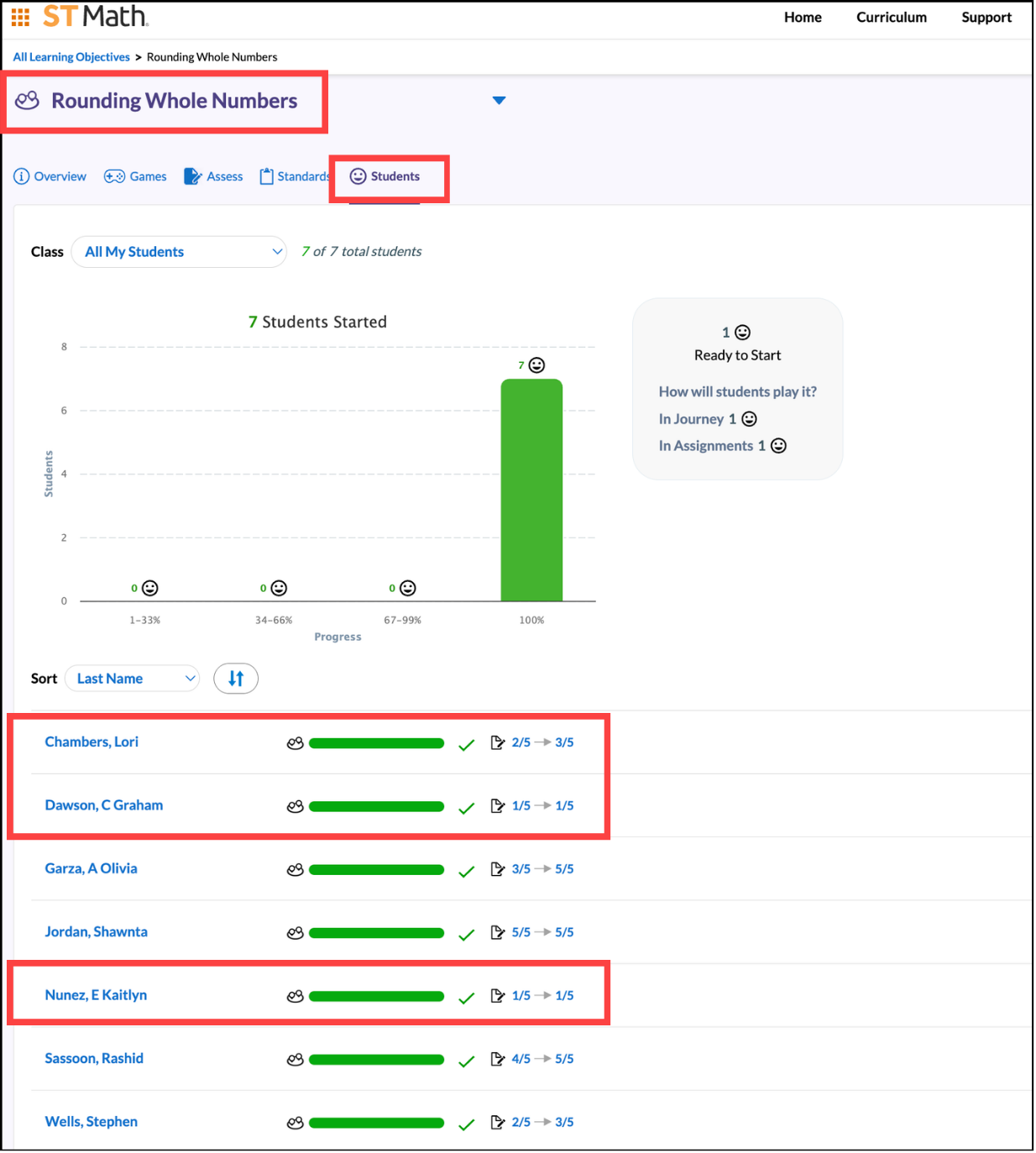The width and height of the screenshot is (1036, 1153).
Task: Open the All My Students class dropdown
Action: tap(179, 252)
